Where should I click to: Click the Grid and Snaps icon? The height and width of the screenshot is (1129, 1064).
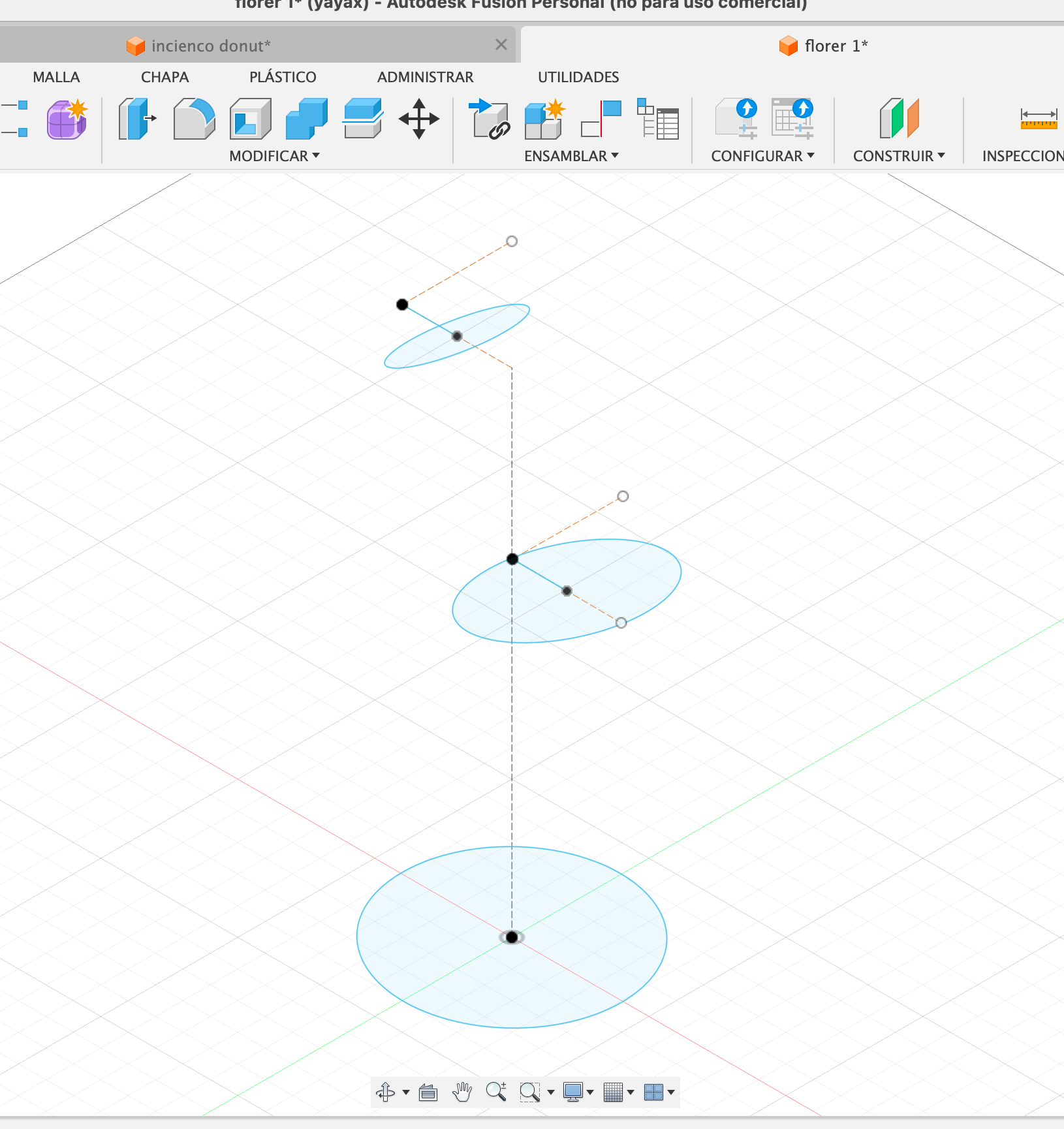click(613, 1092)
